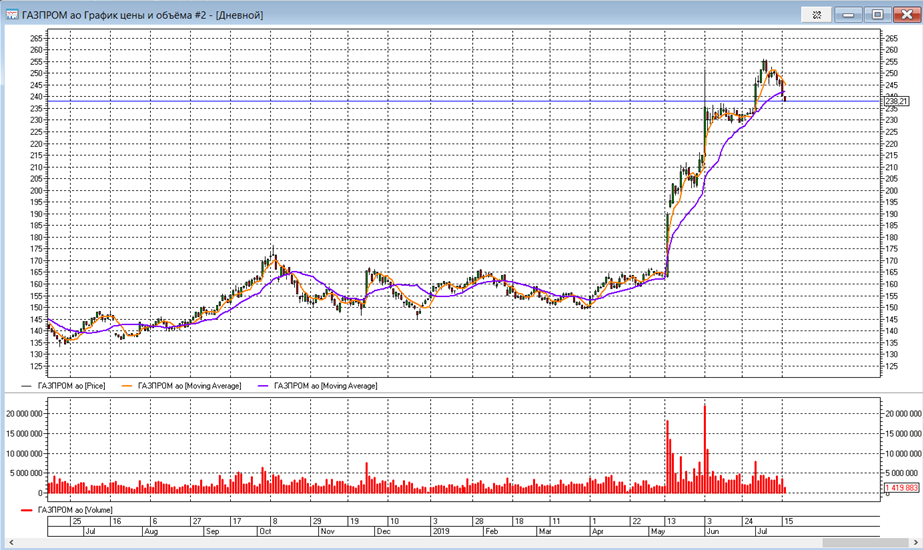Viewport: 923px width, 550px height.
Task: Click the 2019 year label on the time axis
Action: (x=441, y=531)
